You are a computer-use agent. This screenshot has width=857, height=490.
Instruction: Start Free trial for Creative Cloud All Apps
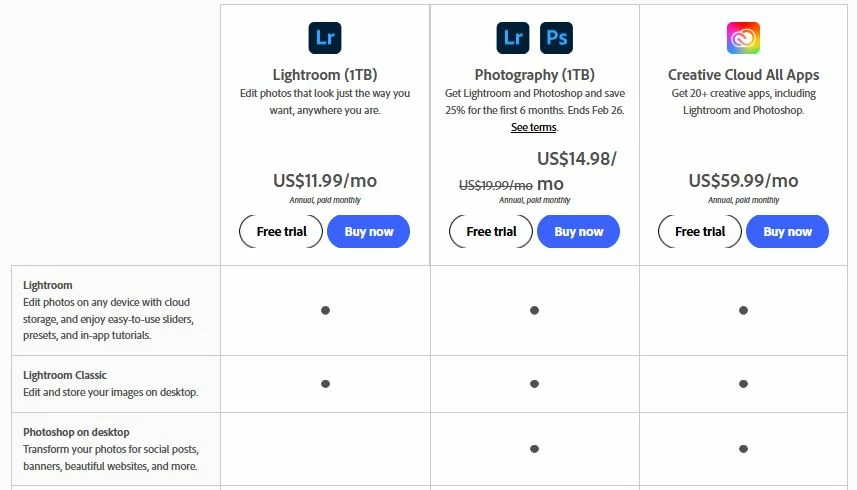click(x=700, y=232)
